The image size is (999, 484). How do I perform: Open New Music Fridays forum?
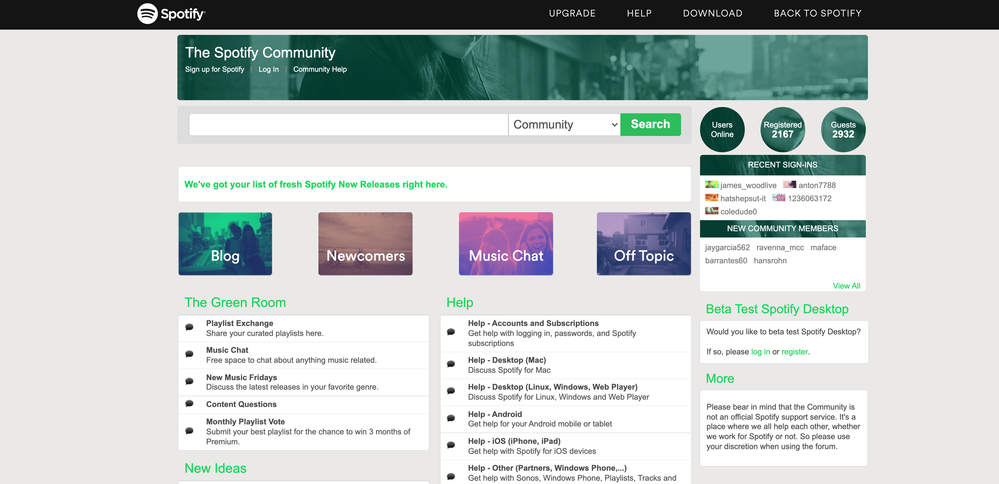241,378
